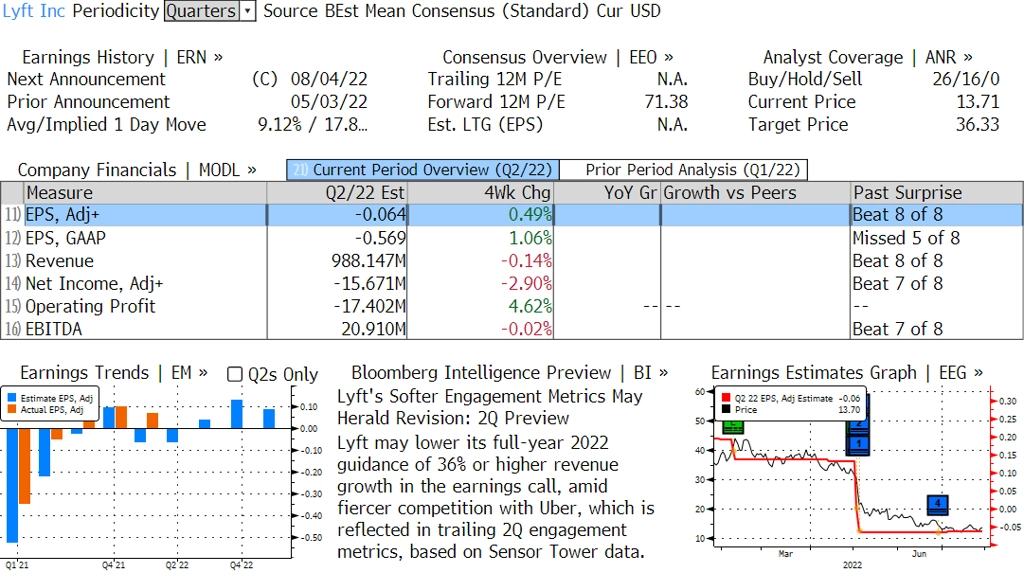Click the 4Wk Chg column header
This screenshot has height=573, width=1024.
(x=480, y=193)
